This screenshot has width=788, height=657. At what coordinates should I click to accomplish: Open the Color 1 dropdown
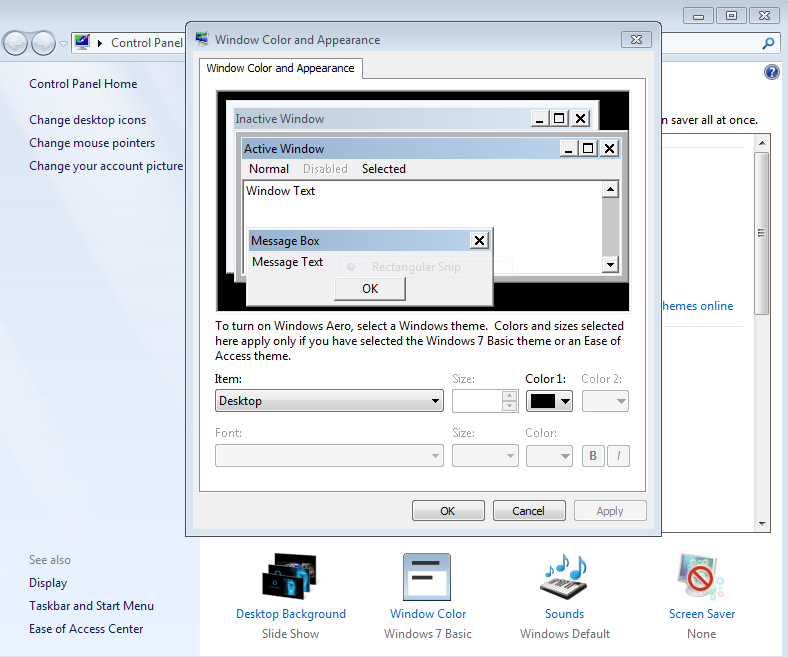pos(549,401)
